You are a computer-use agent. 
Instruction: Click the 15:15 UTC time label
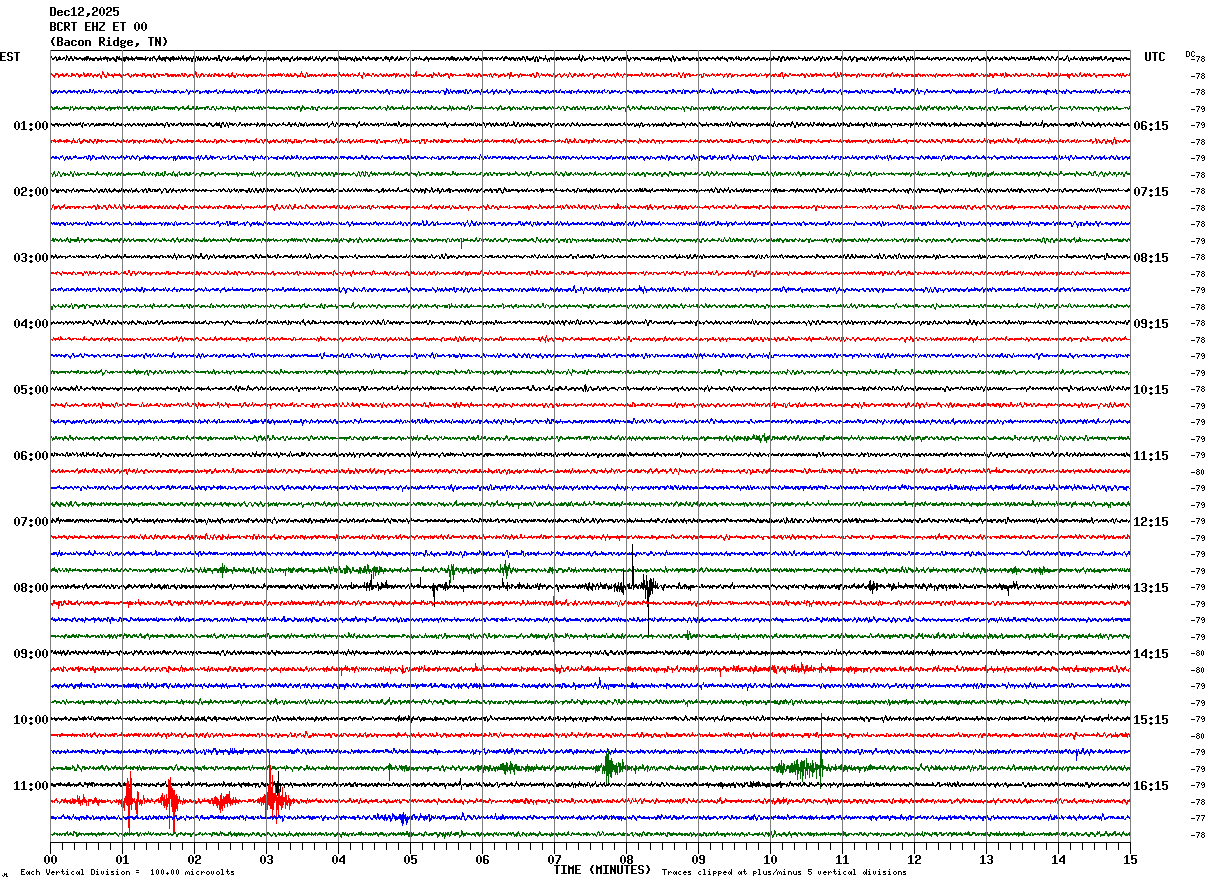tap(1152, 720)
